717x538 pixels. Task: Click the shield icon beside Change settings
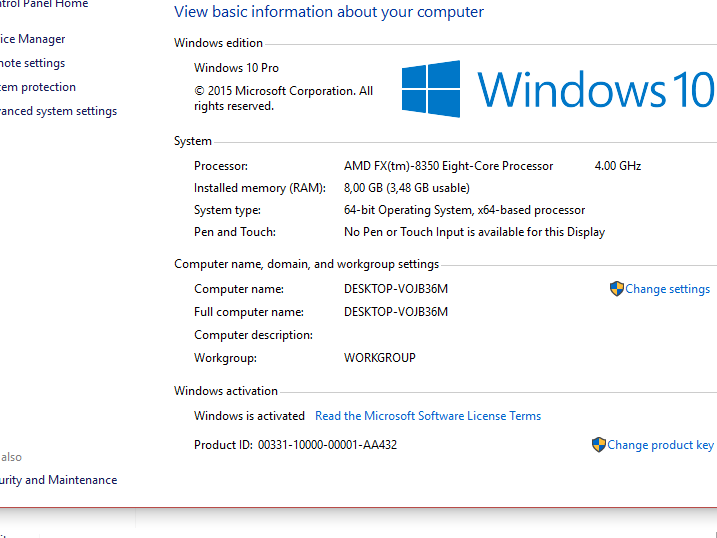point(616,289)
